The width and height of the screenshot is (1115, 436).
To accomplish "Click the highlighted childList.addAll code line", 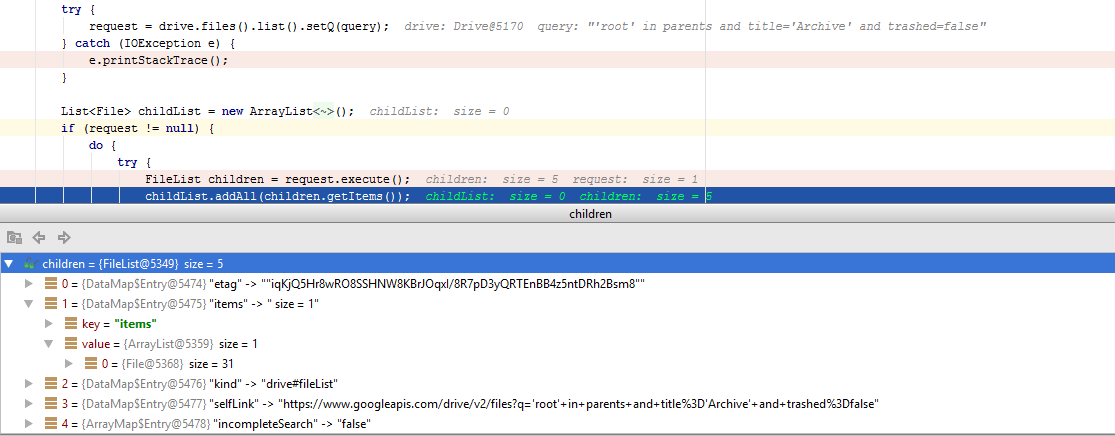I will coord(558,196).
